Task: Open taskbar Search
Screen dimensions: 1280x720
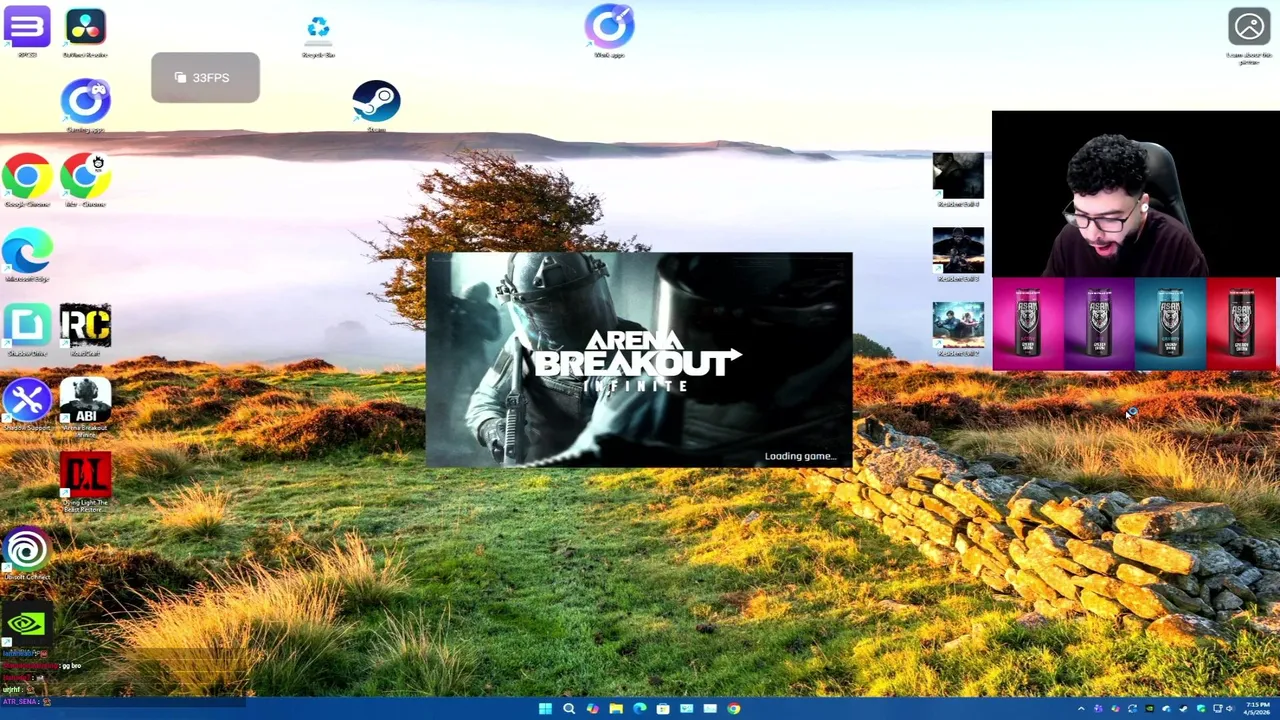Action: coord(569,708)
